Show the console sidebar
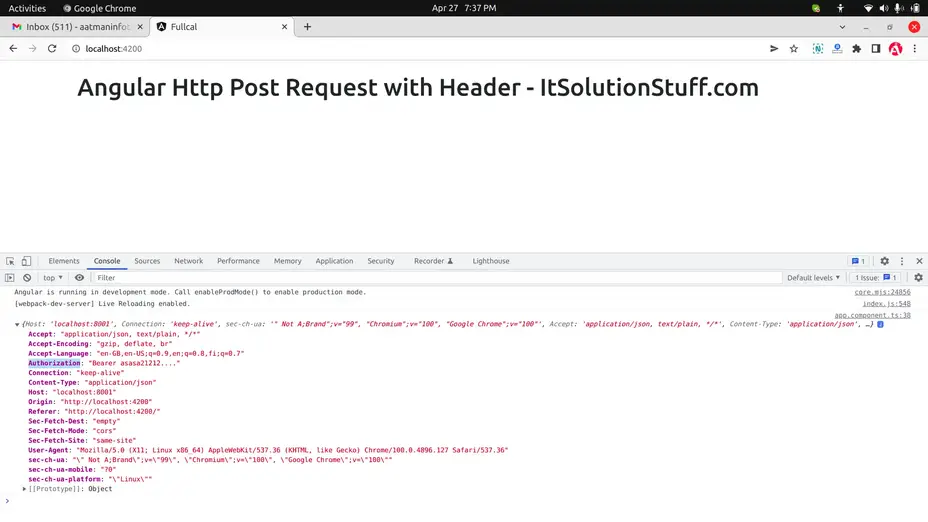This screenshot has width=928, height=522. 9,278
